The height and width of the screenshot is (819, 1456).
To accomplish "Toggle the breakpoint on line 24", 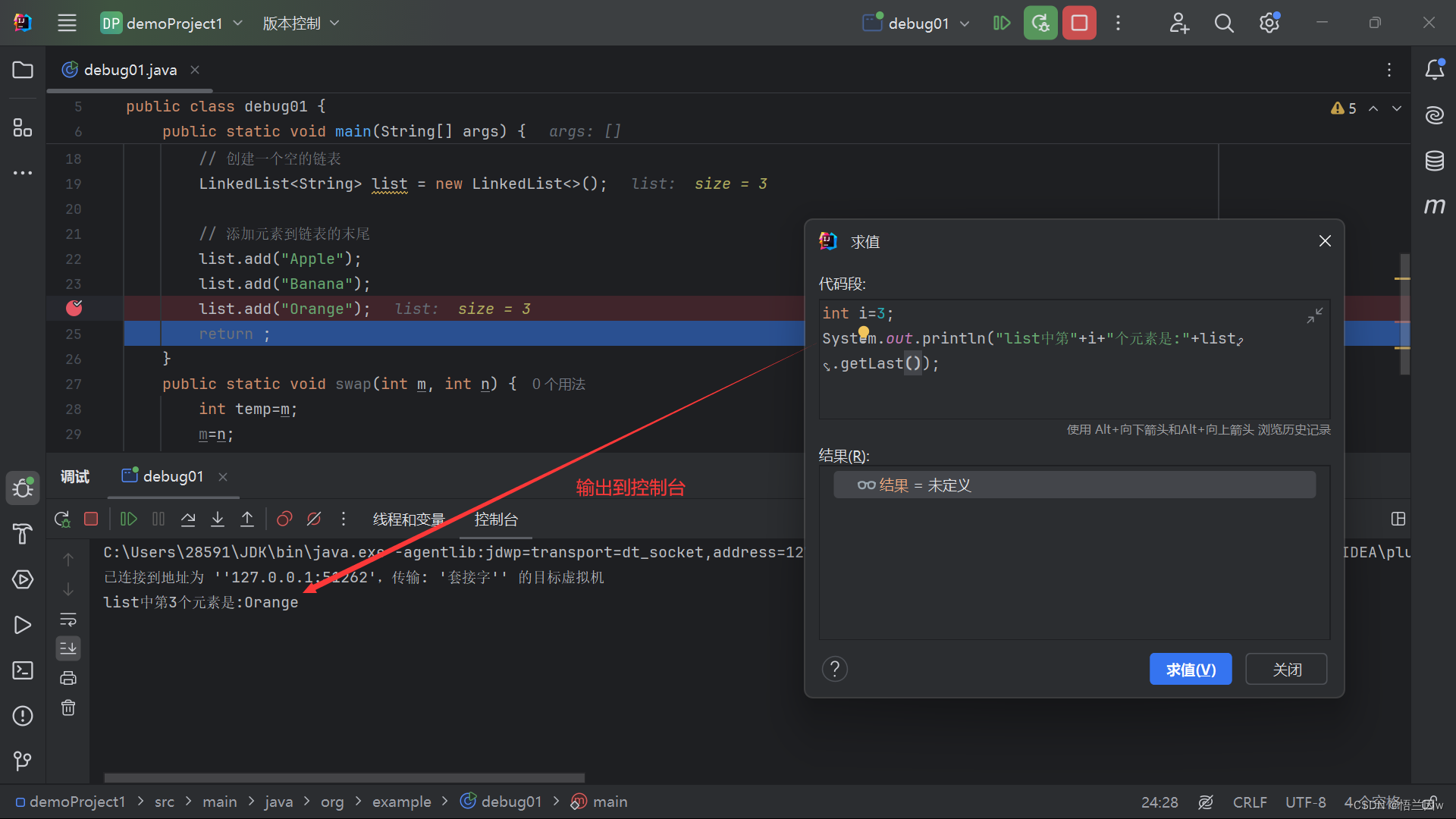I will 74,308.
